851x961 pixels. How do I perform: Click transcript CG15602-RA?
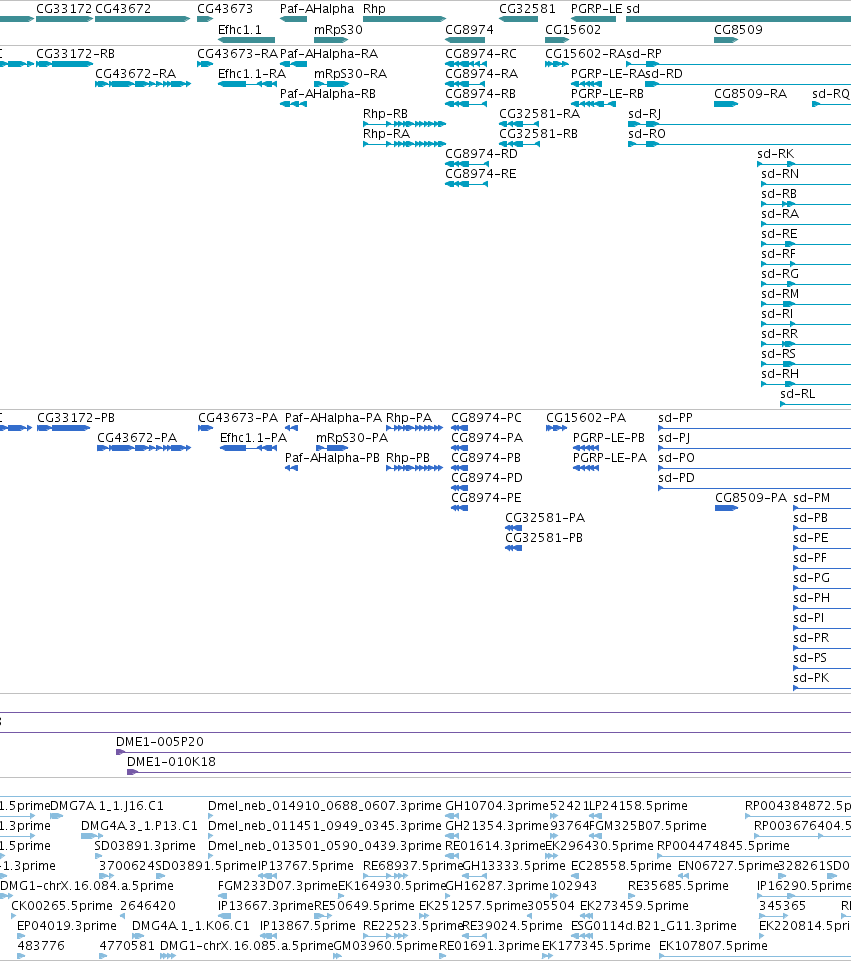pyautogui.click(x=585, y=54)
